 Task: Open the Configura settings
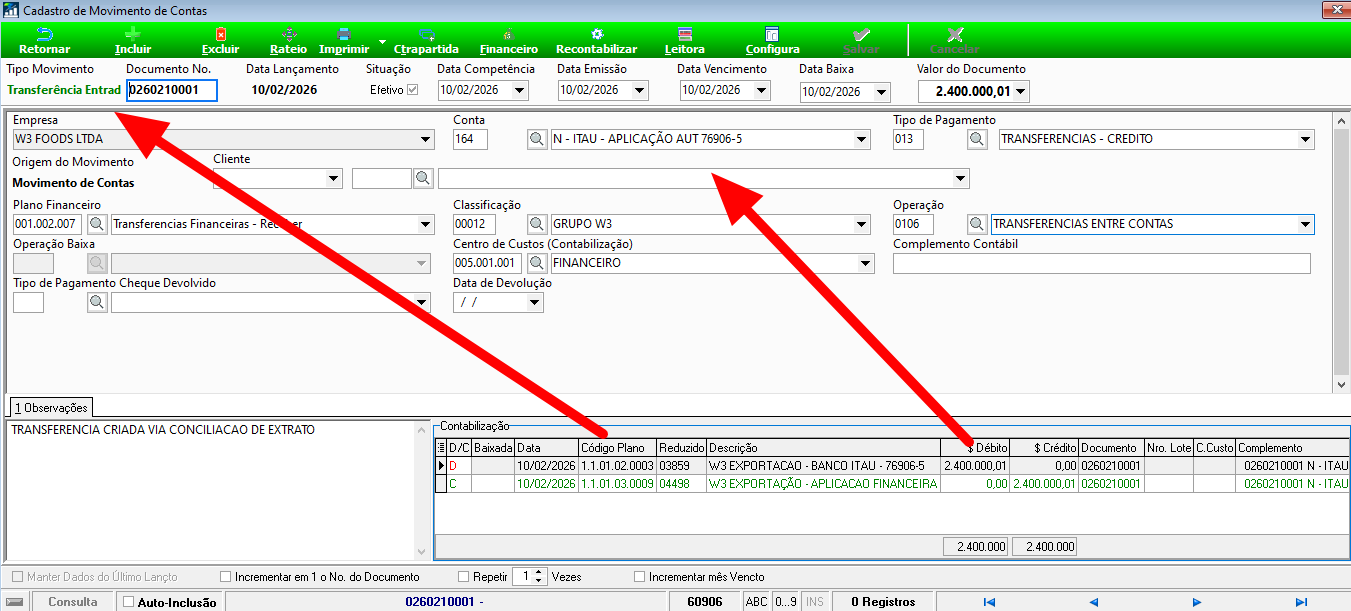tap(772, 41)
